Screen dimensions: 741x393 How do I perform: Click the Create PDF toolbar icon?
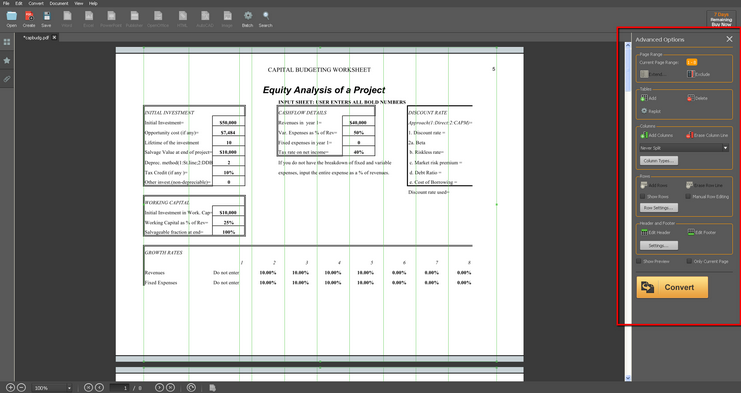(x=29, y=19)
